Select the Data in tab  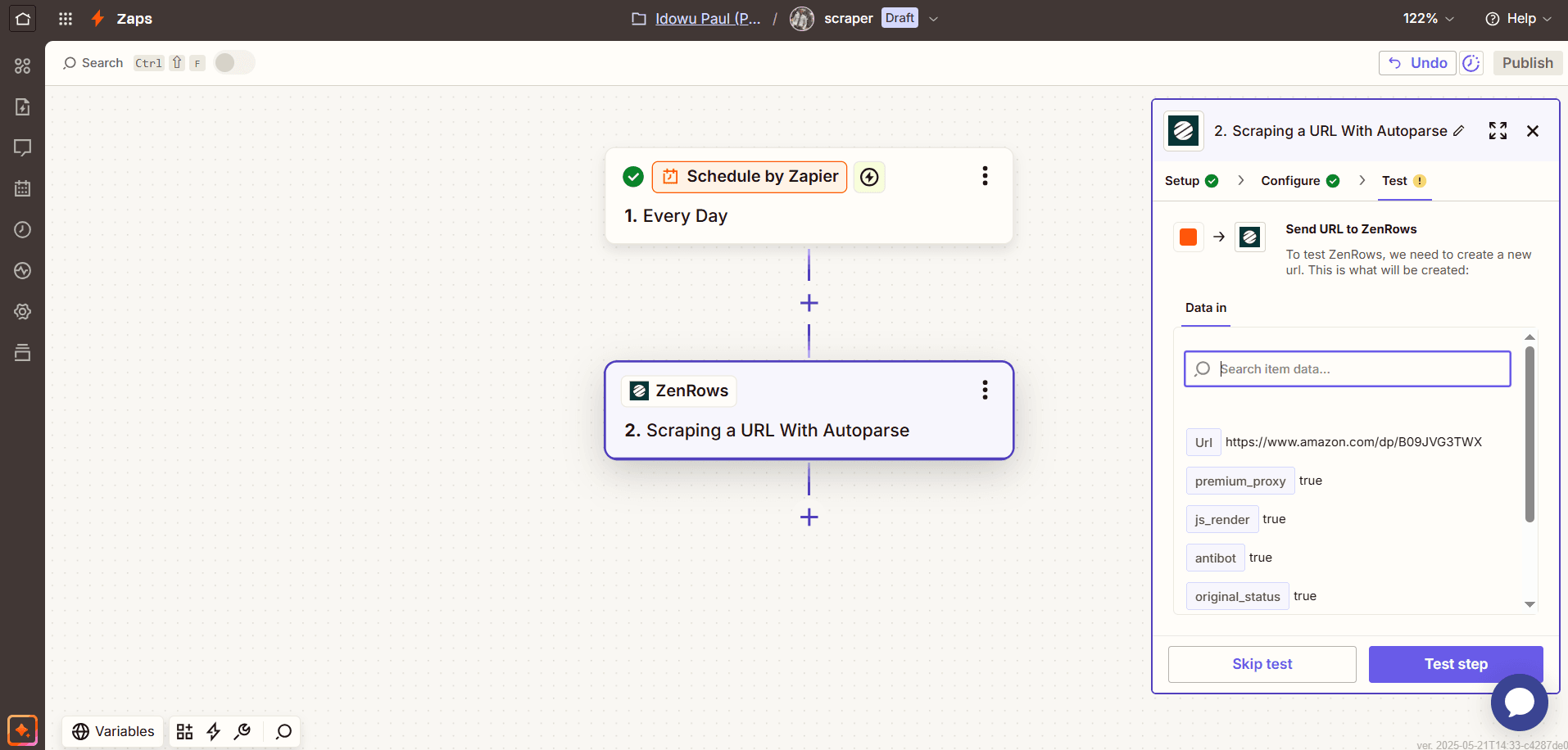(1206, 308)
